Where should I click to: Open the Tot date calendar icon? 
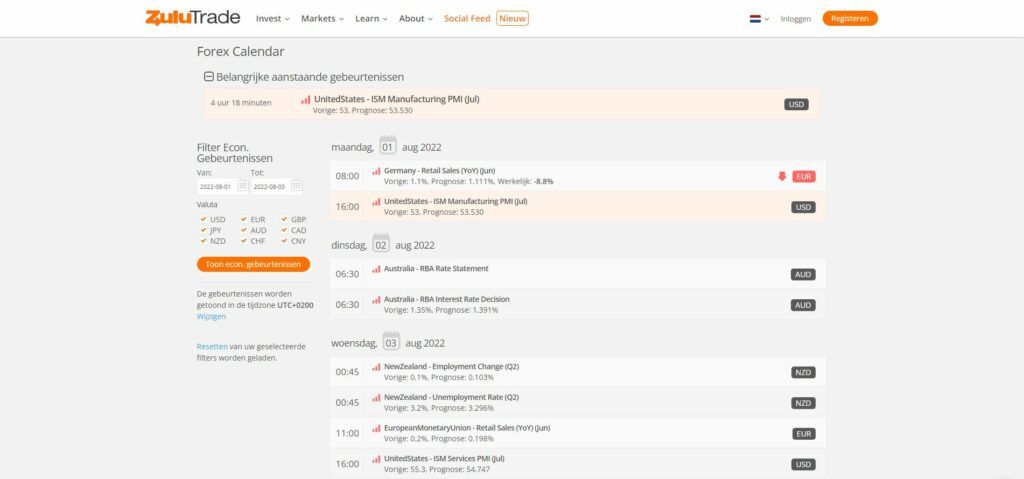(x=296, y=186)
